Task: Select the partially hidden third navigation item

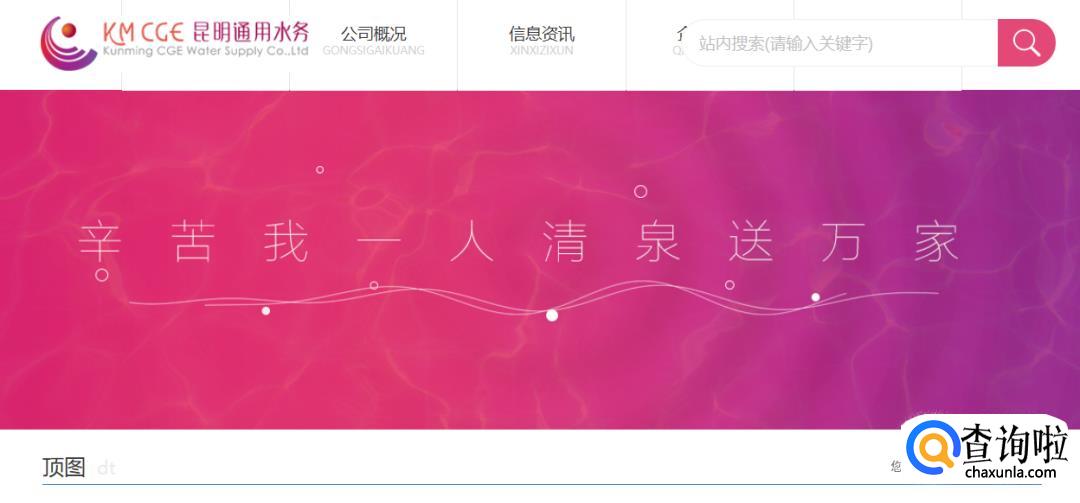Action: click(x=679, y=40)
